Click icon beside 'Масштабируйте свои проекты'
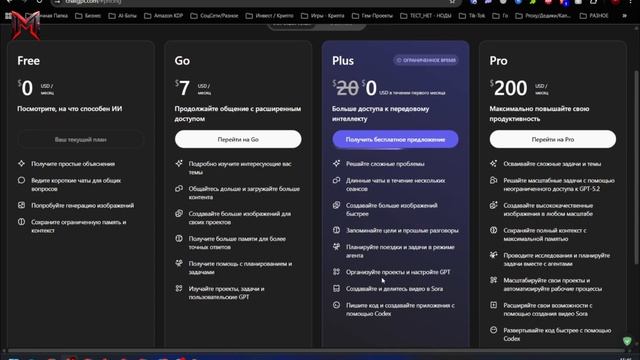Screen dimensions: 640x360 click(493, 280)
